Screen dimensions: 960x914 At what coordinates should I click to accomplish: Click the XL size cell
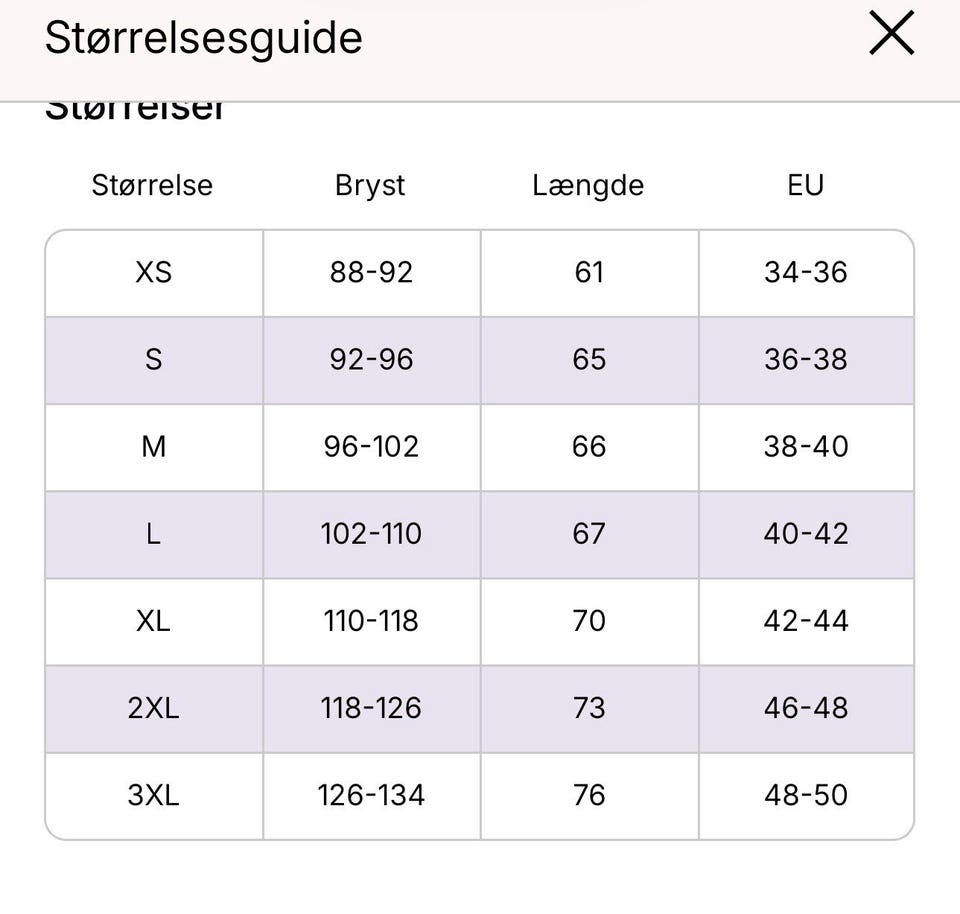(153, 621)
